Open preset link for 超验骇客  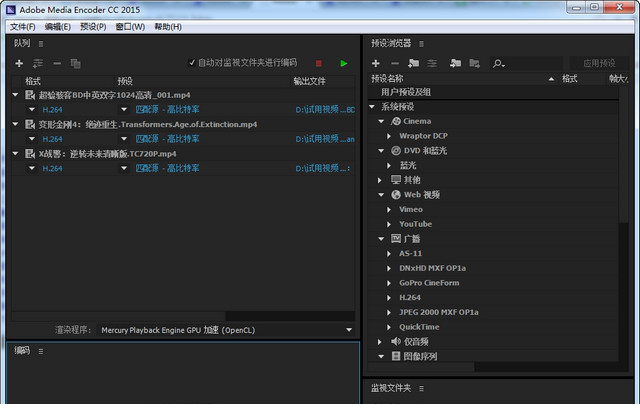point(167,109)
